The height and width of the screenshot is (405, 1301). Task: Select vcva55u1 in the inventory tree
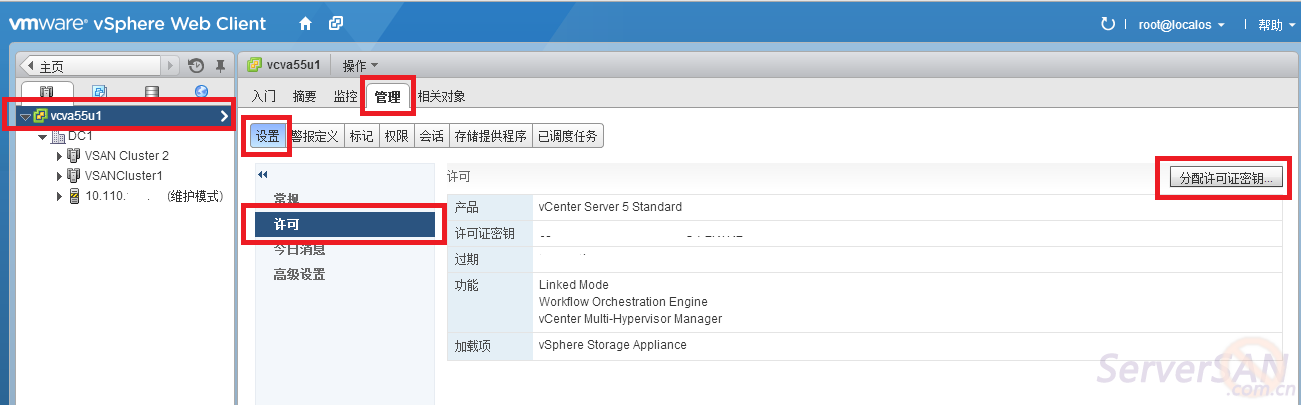(125, 116)
